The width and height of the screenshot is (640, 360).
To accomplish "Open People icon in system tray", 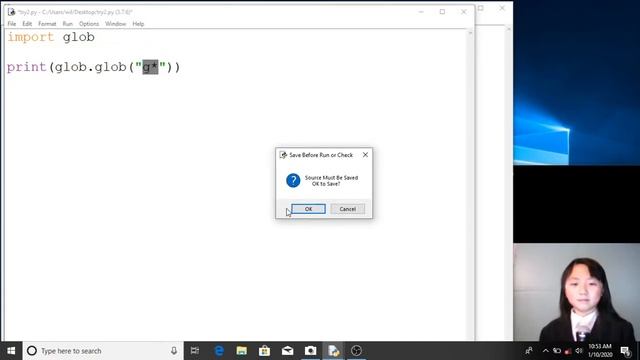I will tap(529, 351).
